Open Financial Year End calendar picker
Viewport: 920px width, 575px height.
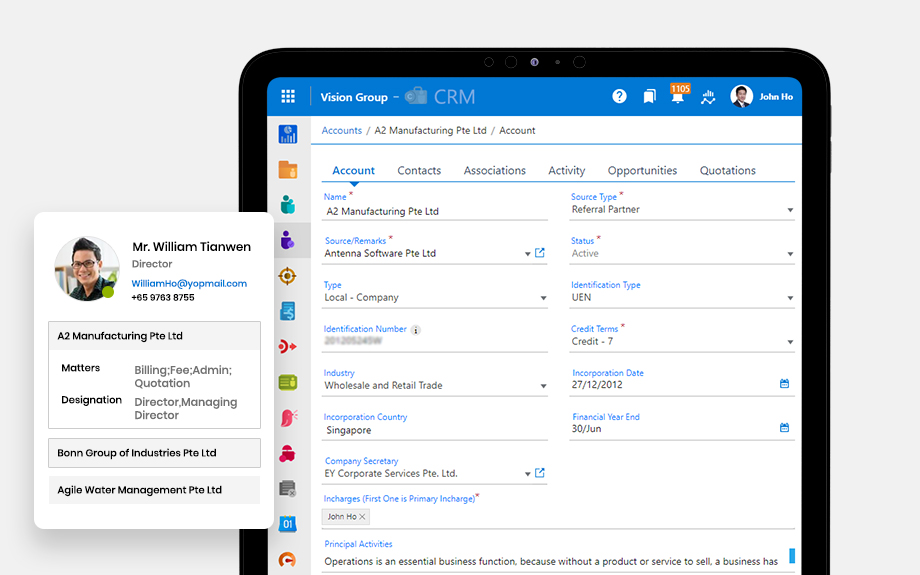[784, 428]
